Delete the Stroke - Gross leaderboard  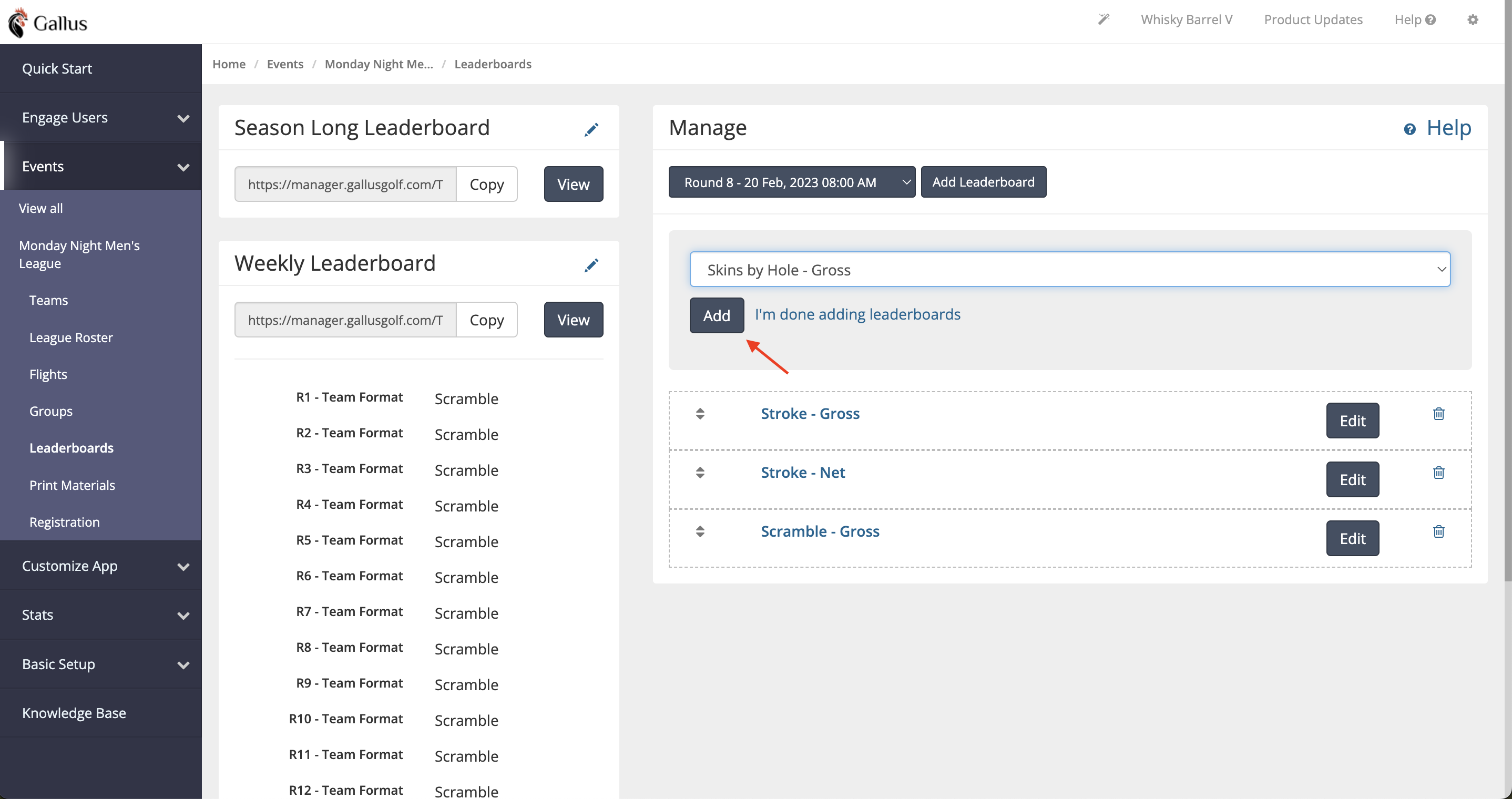pos(1438,413)
